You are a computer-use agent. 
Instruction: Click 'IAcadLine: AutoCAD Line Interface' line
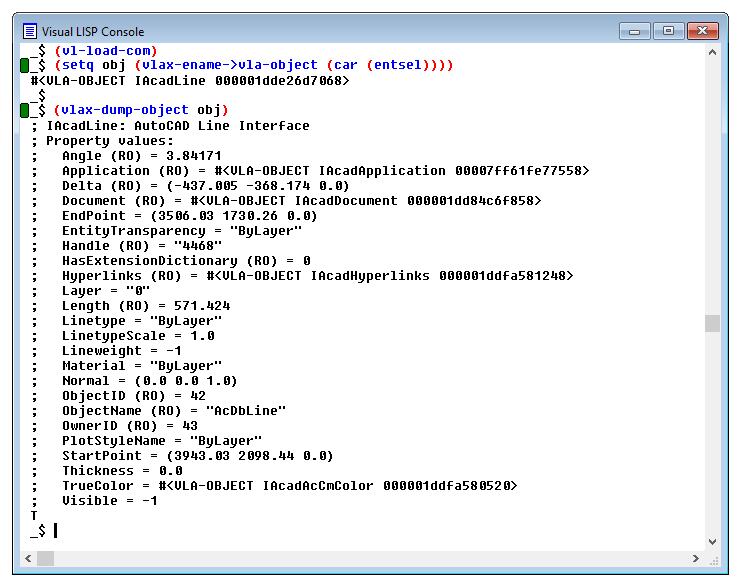178,126
